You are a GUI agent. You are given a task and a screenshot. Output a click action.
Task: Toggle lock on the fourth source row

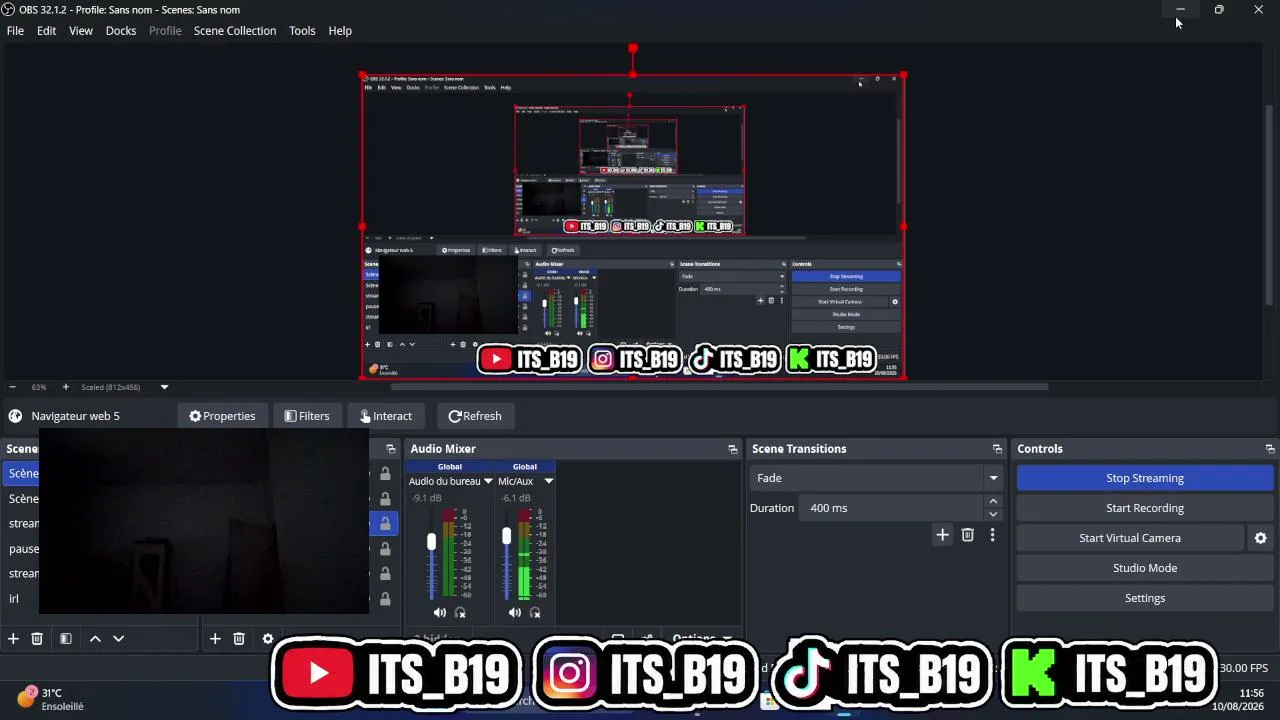pyautogui.click(x=385, y=549)
